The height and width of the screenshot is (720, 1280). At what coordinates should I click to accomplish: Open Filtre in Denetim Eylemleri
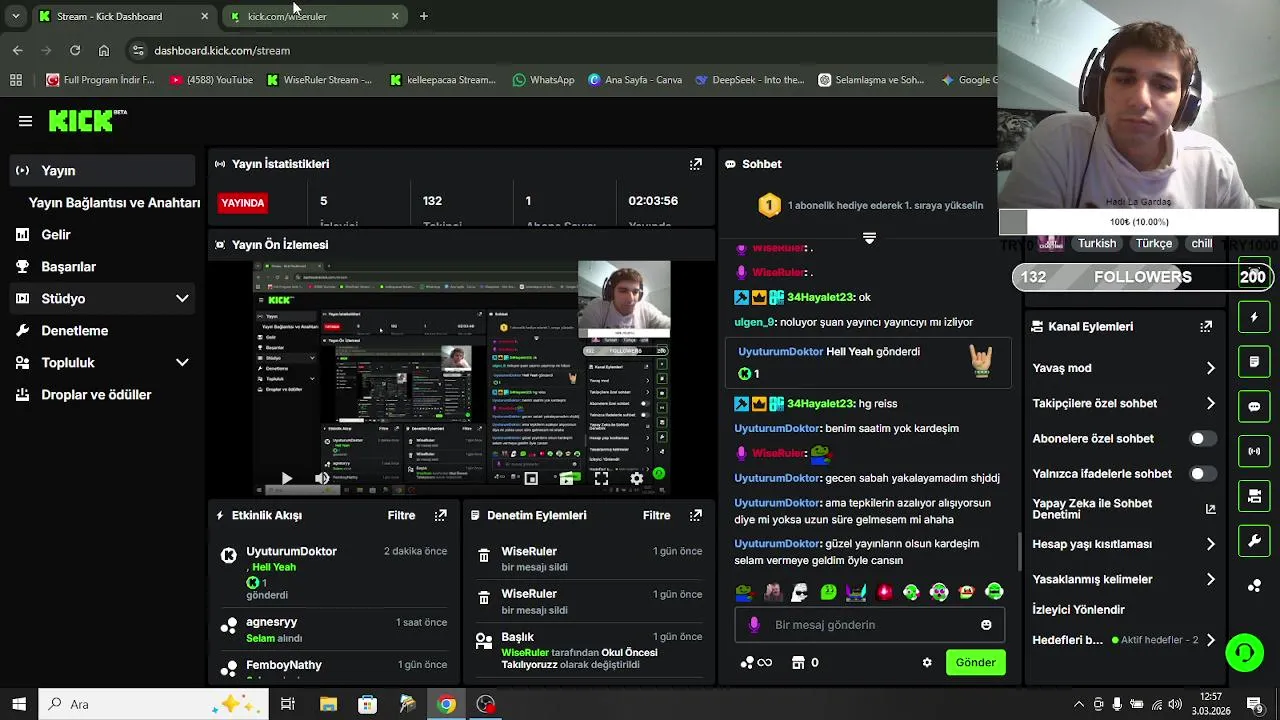(x=656, y=515)
